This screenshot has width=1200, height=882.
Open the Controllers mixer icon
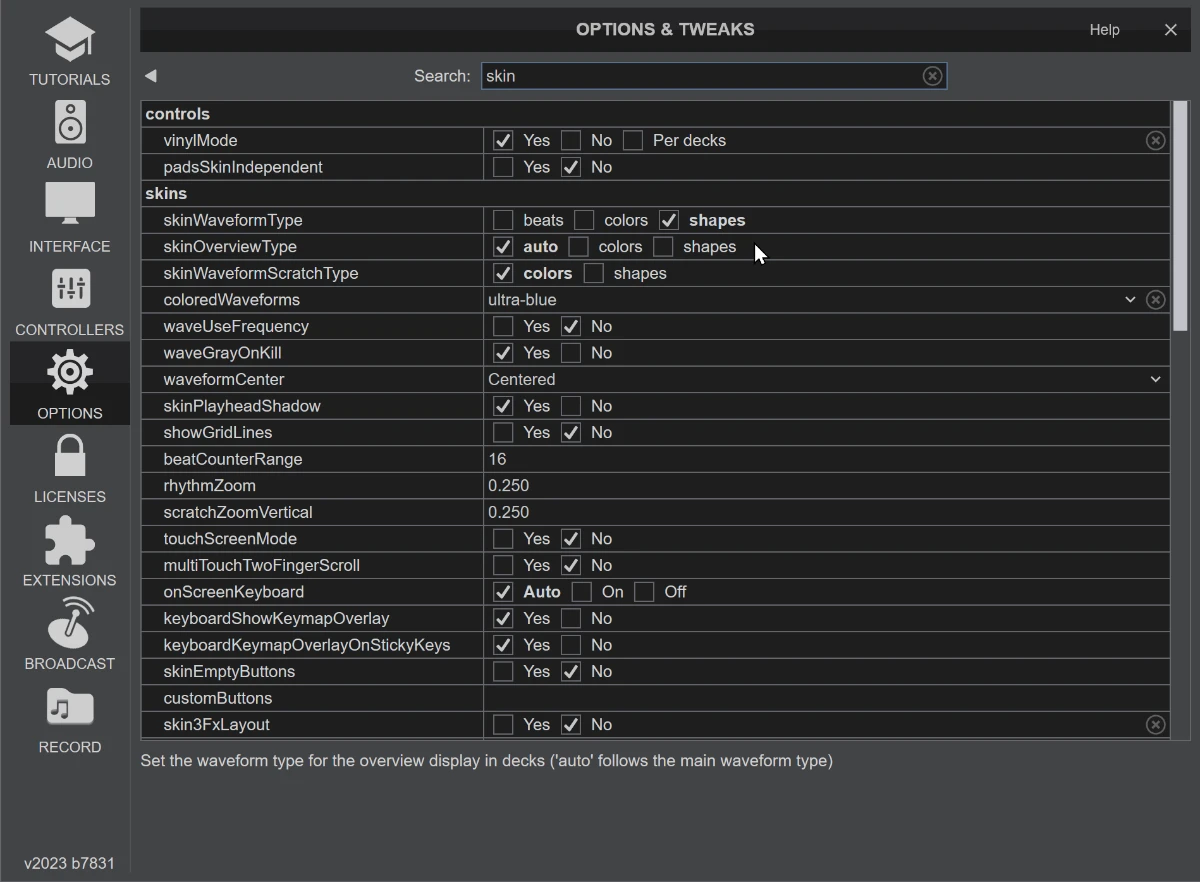tap(69, 291)
